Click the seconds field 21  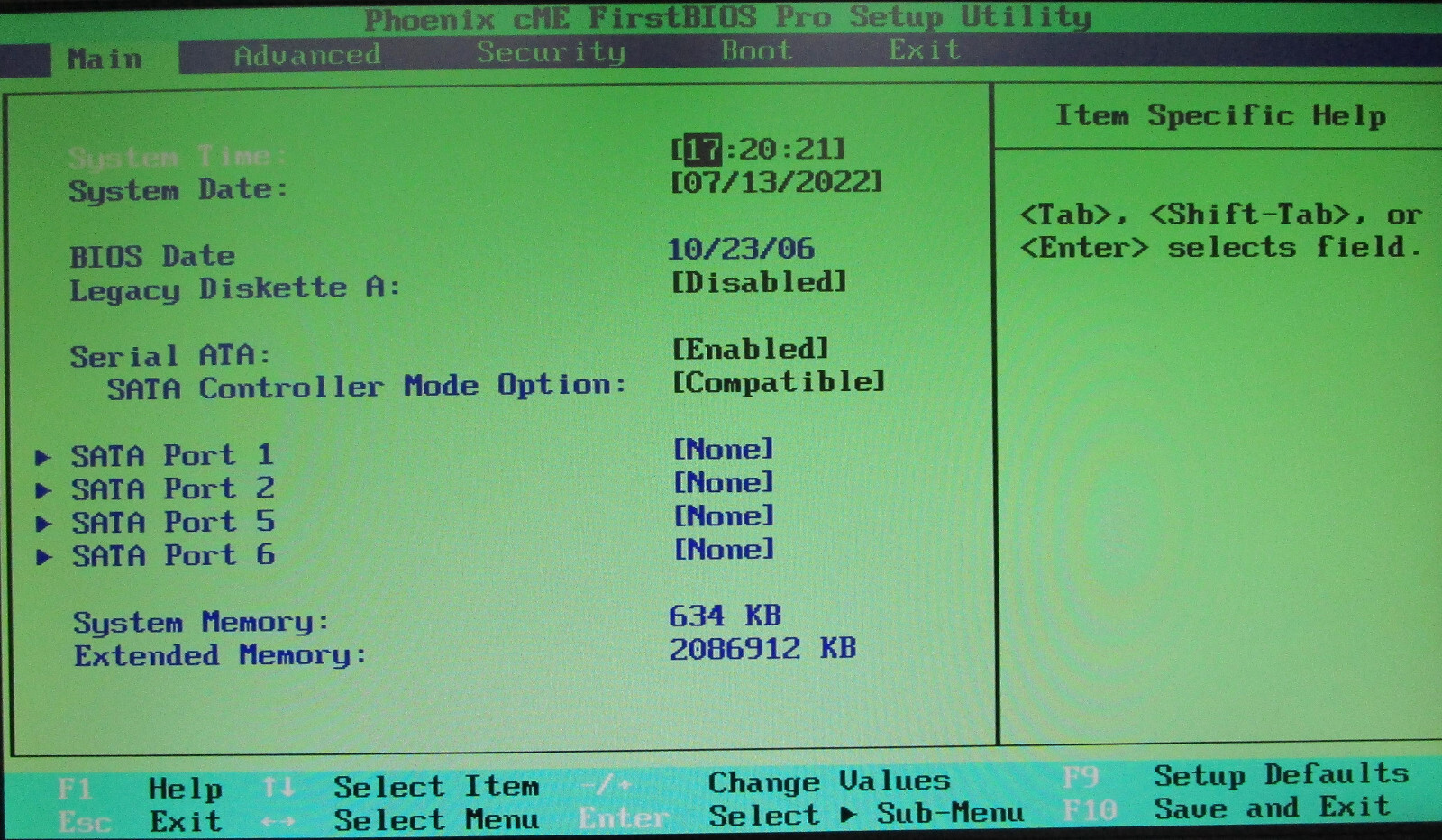815,148
